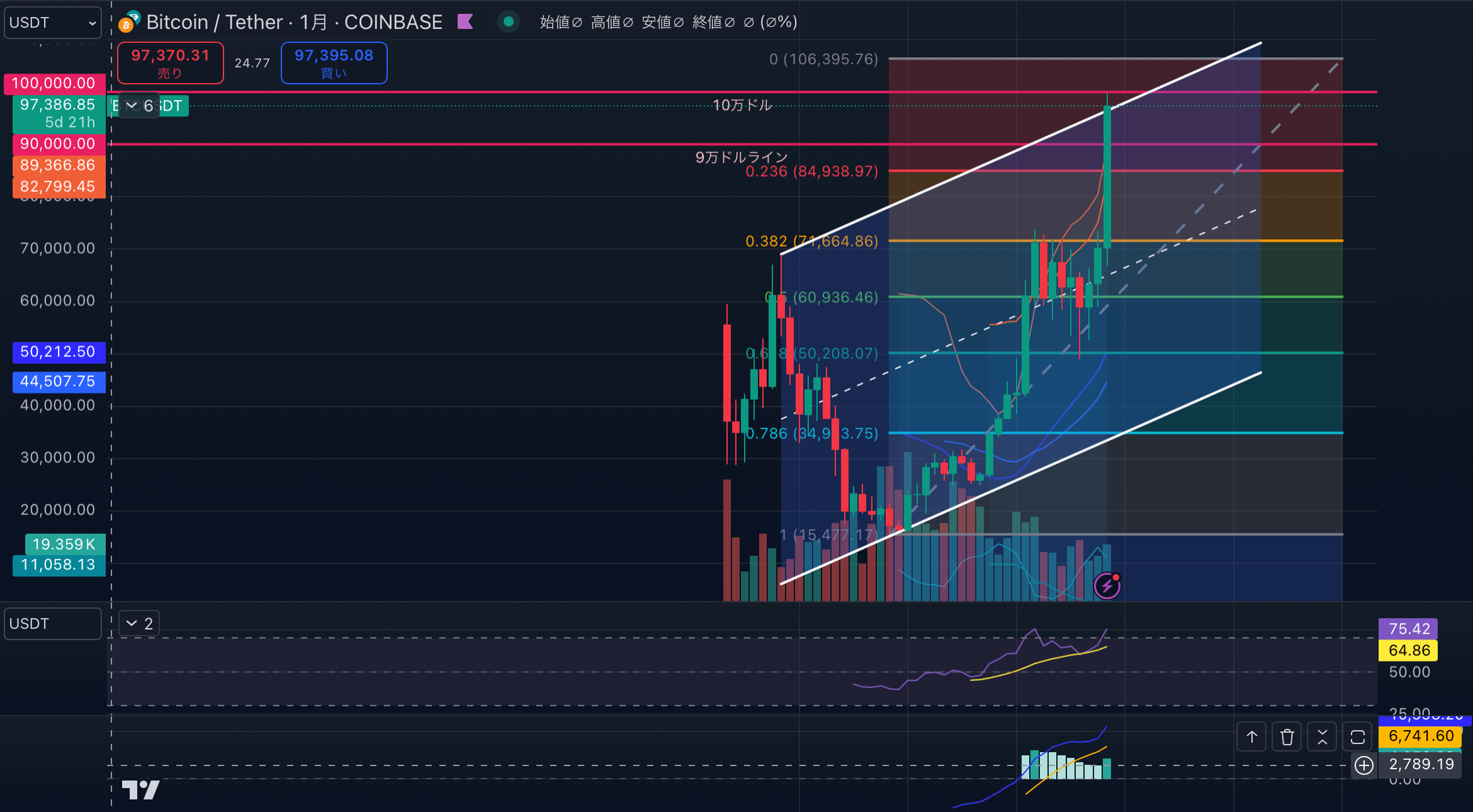Click the 終値 close value in header
This screenshot has width=1473, height=812.
714,22
